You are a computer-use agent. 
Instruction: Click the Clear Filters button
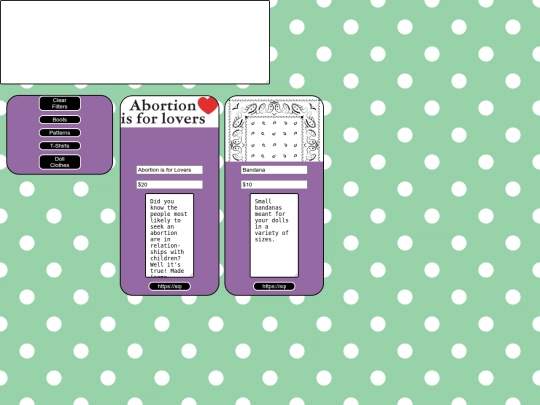[60, 103]
